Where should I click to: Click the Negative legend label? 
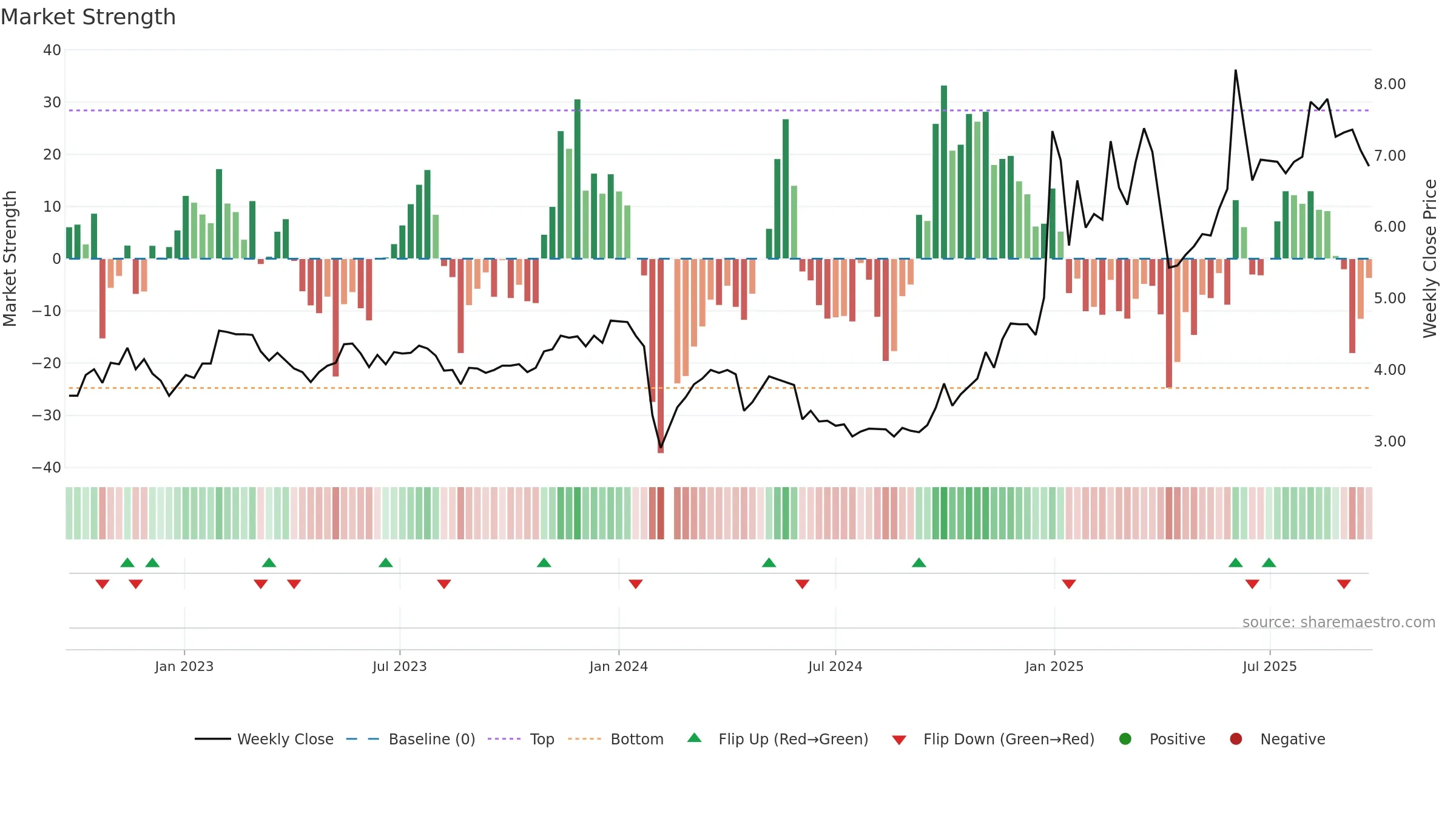[x=1293, y=739]
